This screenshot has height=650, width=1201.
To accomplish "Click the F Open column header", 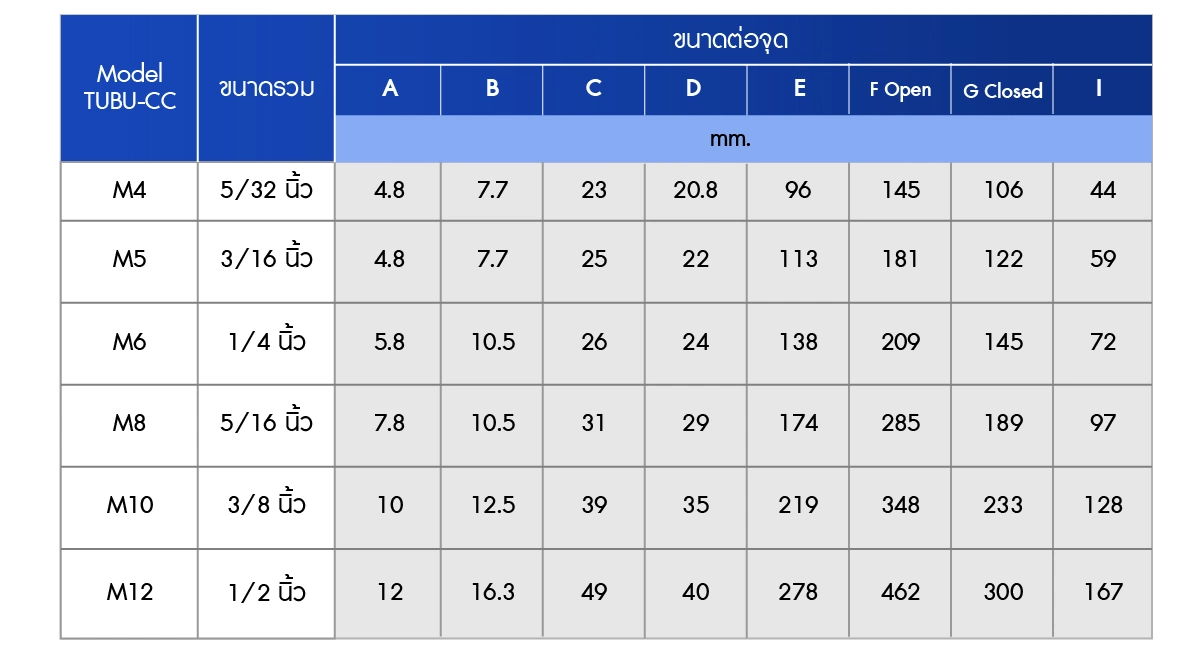I will click(900, 90).
